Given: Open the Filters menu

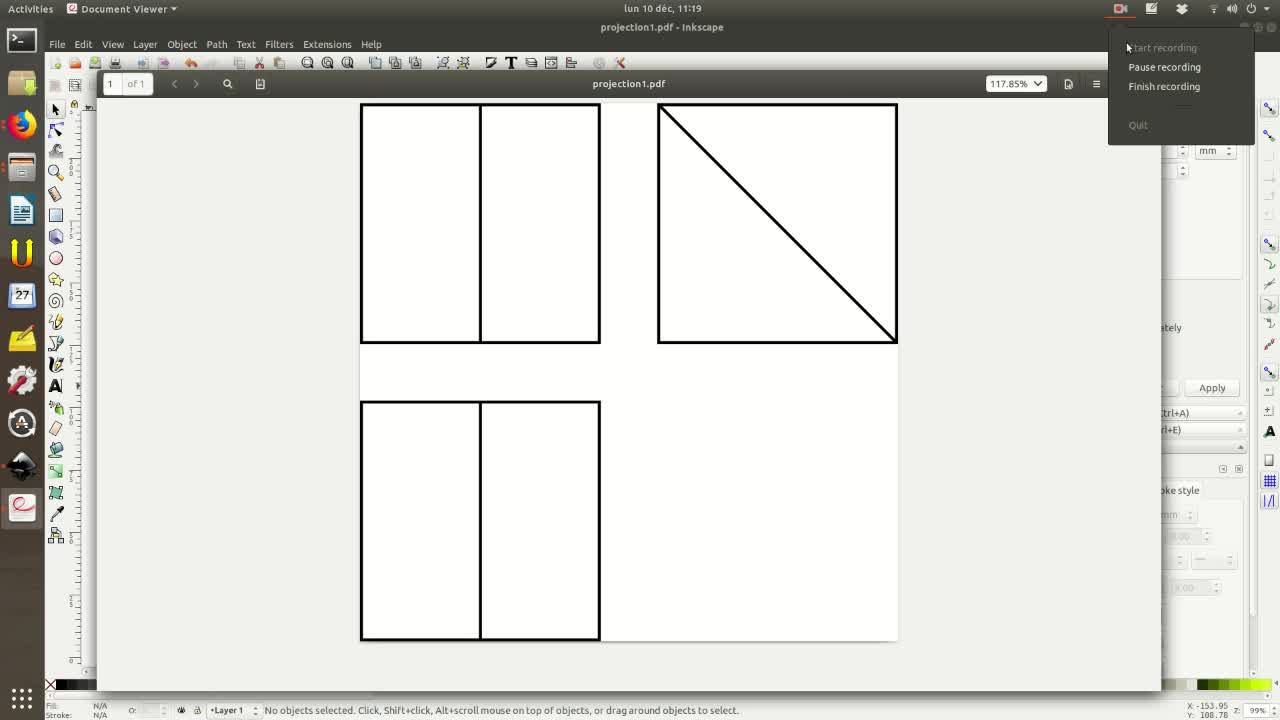Looking at the screenshot, I should [278, 44].
